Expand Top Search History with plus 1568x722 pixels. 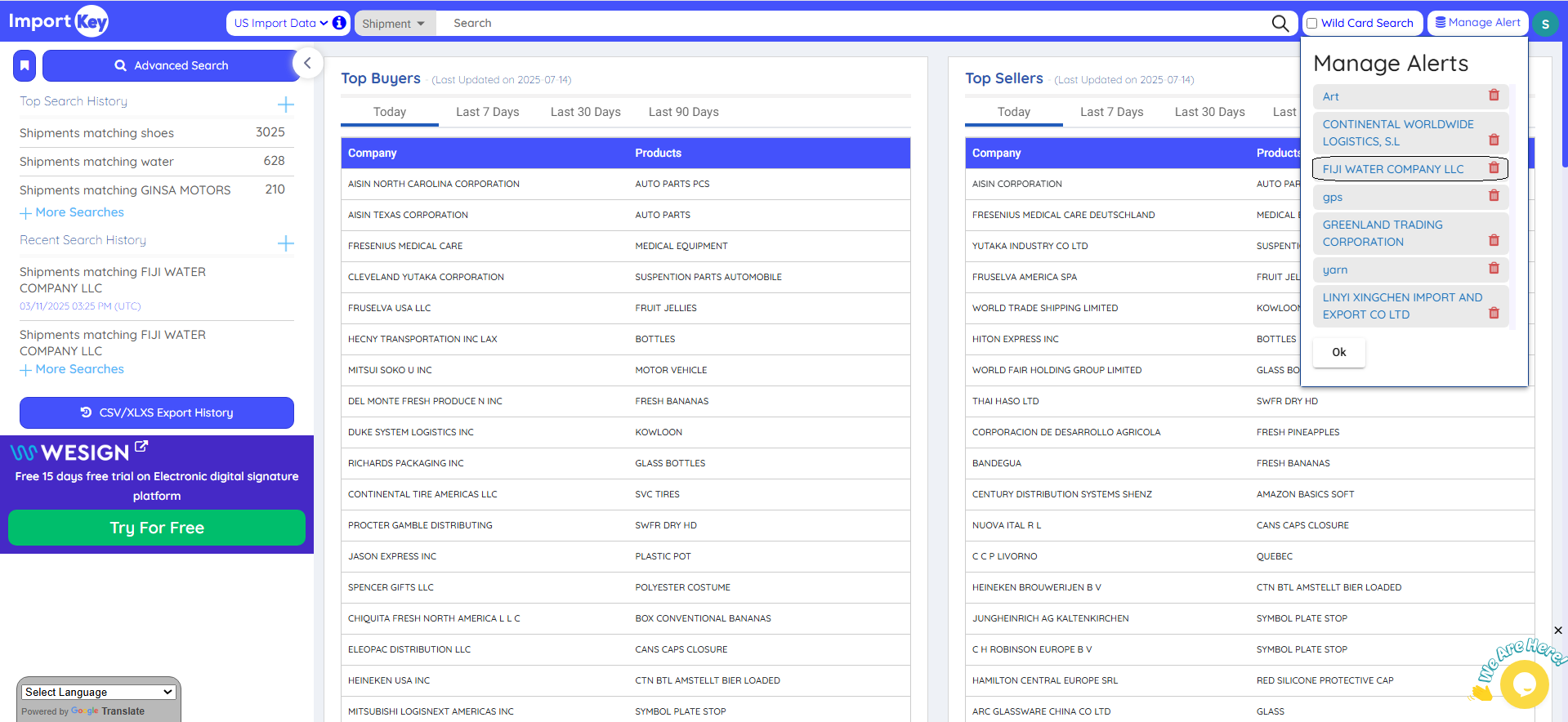[x=285, y=105]
